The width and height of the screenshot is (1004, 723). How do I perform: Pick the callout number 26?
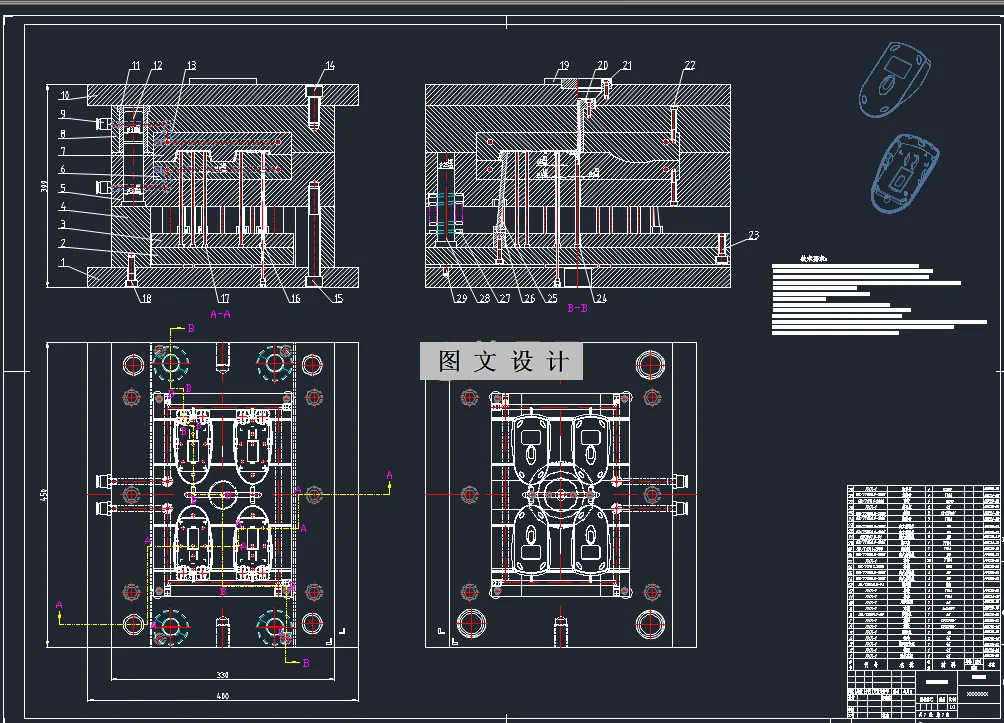529,298
